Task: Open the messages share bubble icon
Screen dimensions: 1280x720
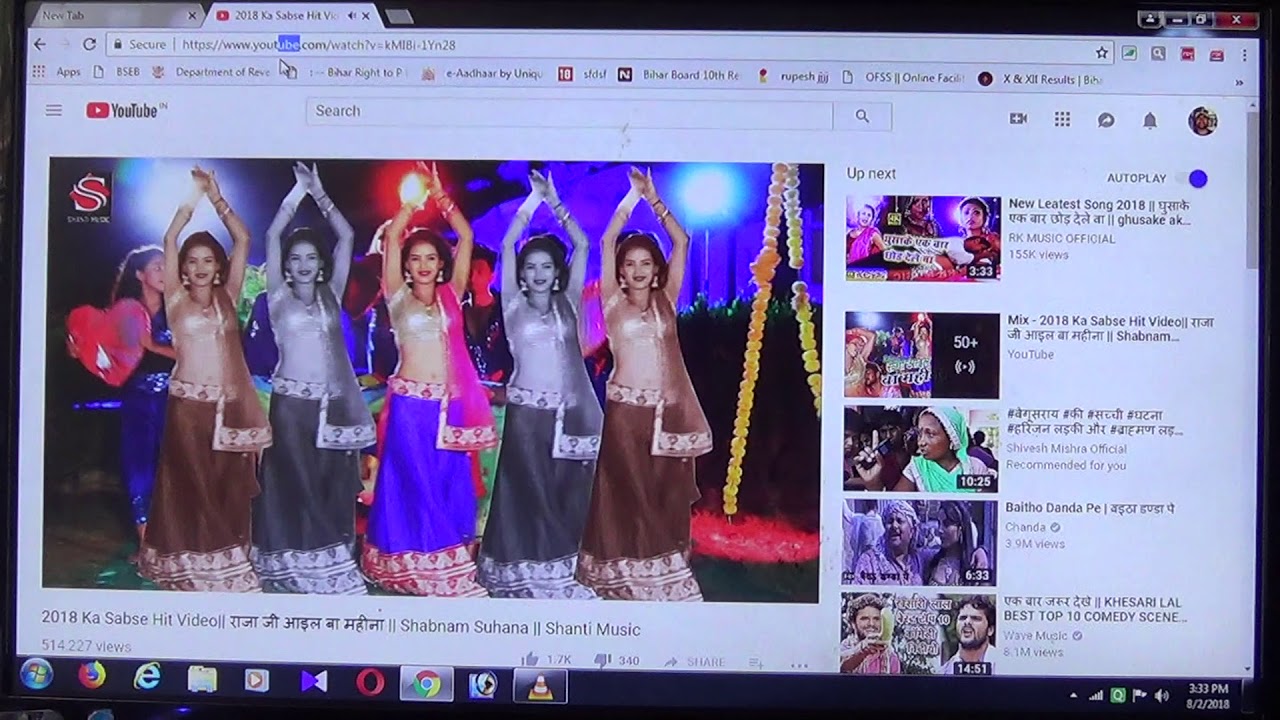Action: 1106,120
